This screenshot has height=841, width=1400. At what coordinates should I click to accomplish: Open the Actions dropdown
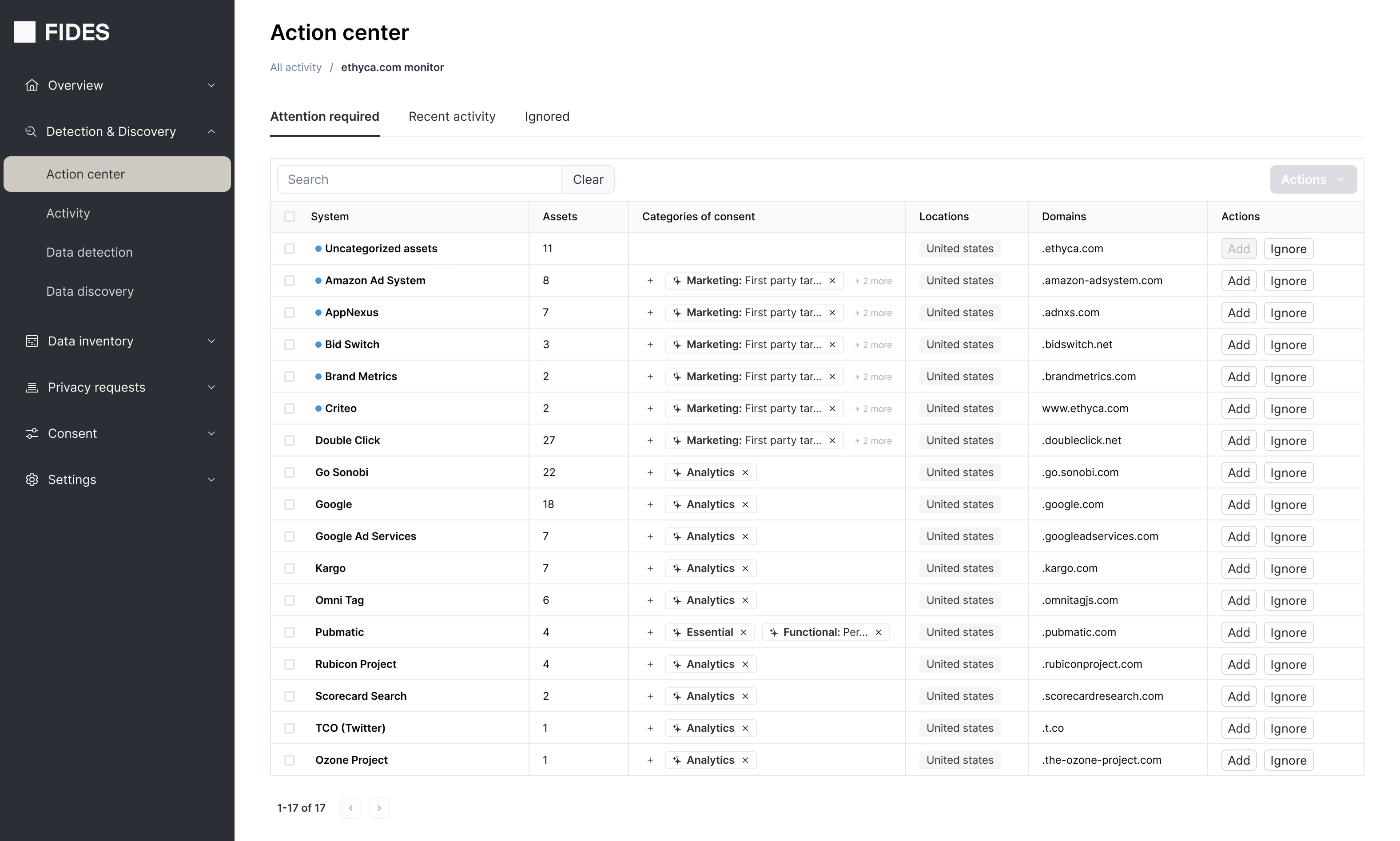pos(1313,180)
